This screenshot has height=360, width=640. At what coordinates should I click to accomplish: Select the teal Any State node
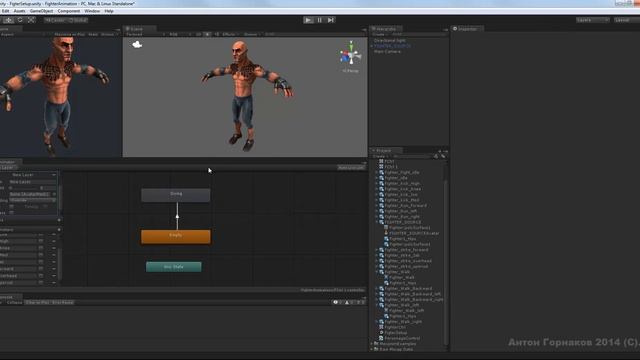pyautogui.click(x=174, y=267)
